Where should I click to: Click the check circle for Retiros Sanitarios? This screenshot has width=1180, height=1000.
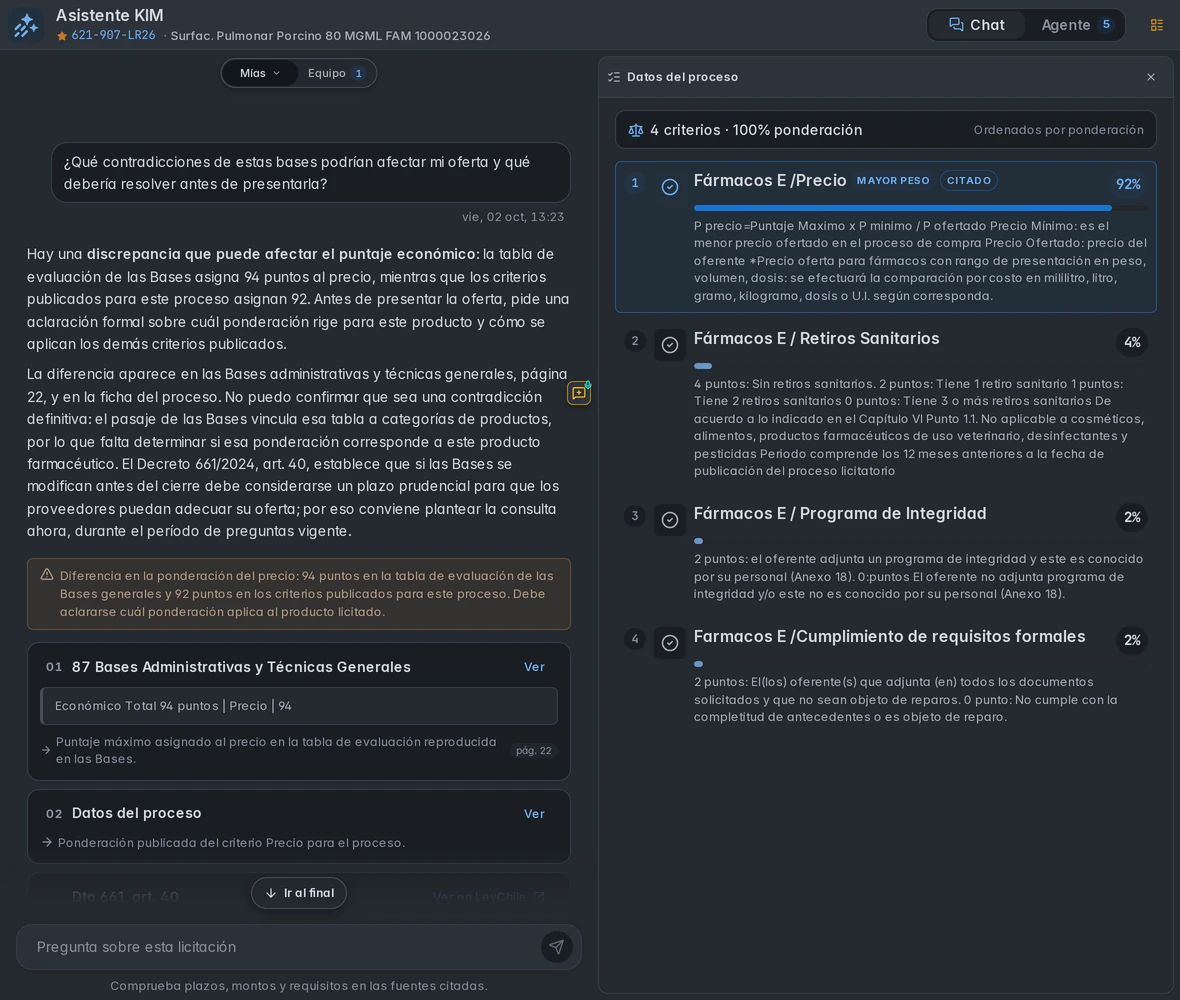point(670,345)
